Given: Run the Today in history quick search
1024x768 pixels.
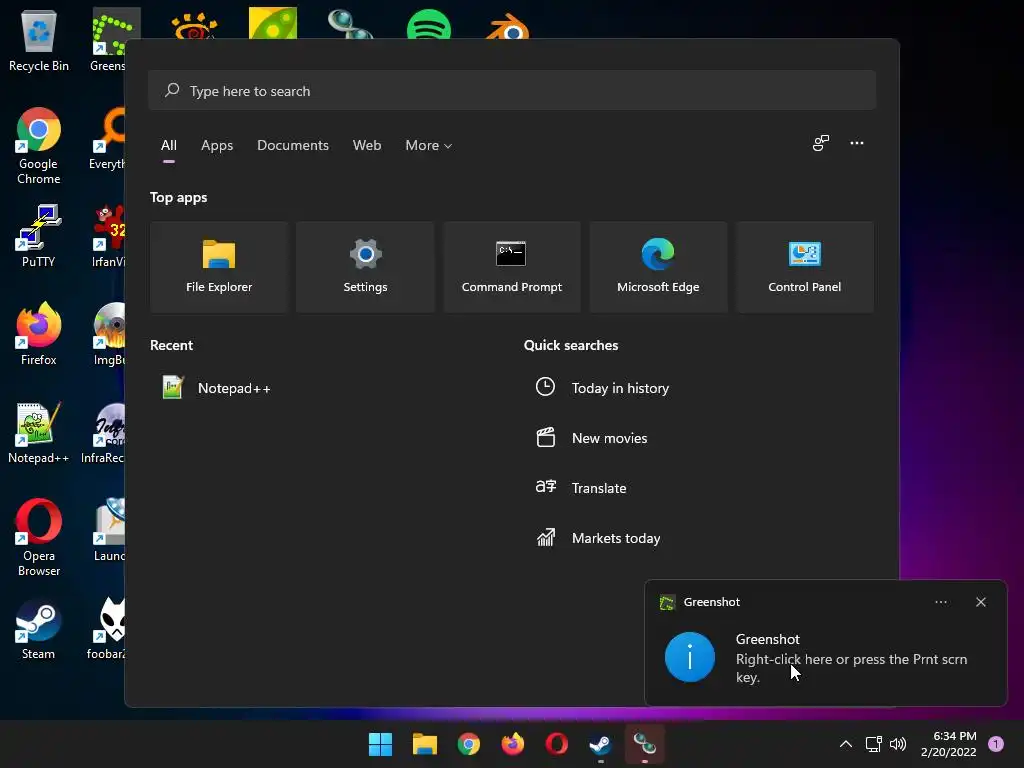Looking at the screenshot, I should [x=602, y=388].
